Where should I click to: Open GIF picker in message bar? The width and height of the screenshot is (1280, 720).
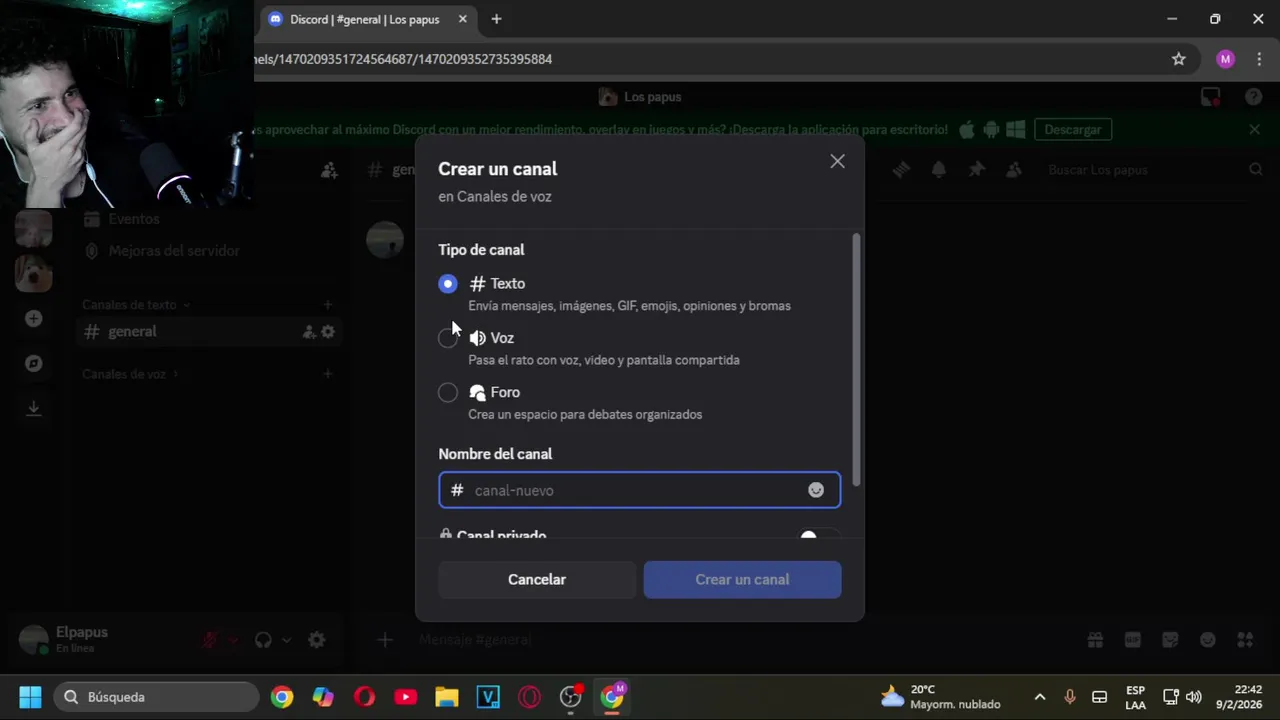tap(1132, 640)
